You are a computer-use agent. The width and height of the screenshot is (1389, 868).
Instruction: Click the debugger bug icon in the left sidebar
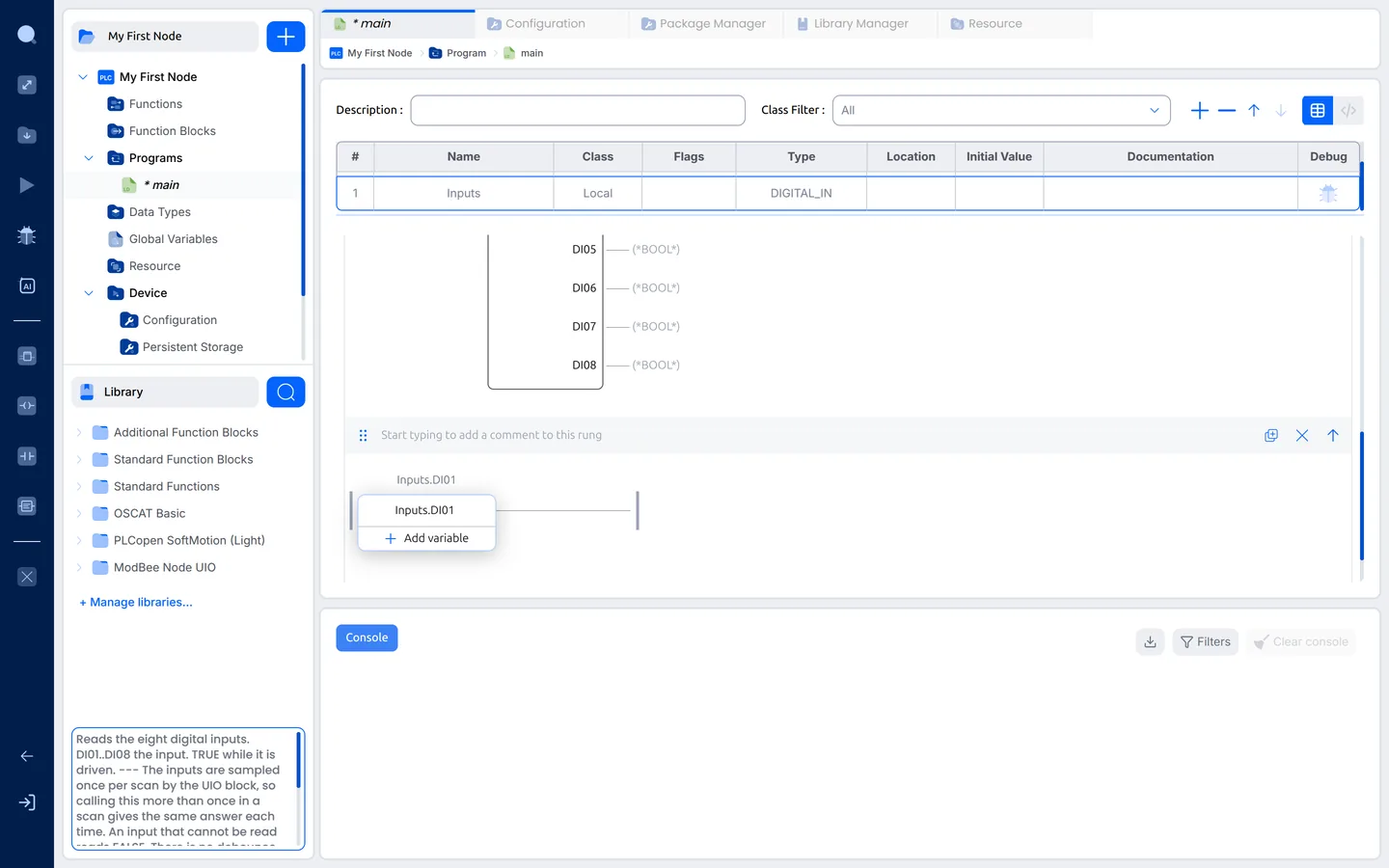pyautogui.click(x=27, y=235)
